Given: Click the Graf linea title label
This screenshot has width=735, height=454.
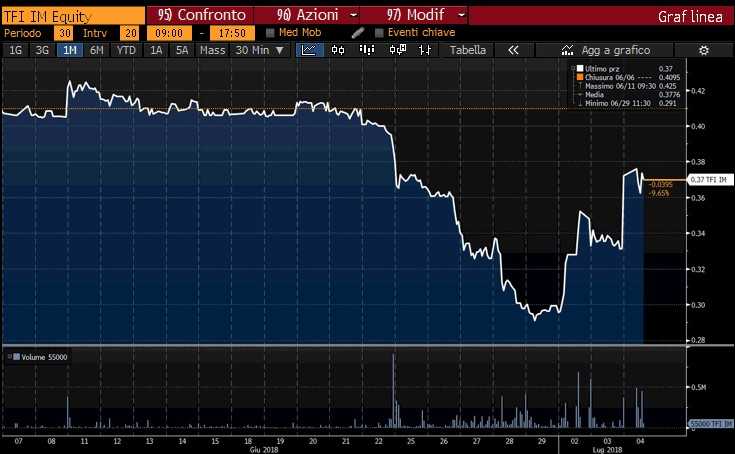Looking at the screenshot, I should click(x=690, y=17).
